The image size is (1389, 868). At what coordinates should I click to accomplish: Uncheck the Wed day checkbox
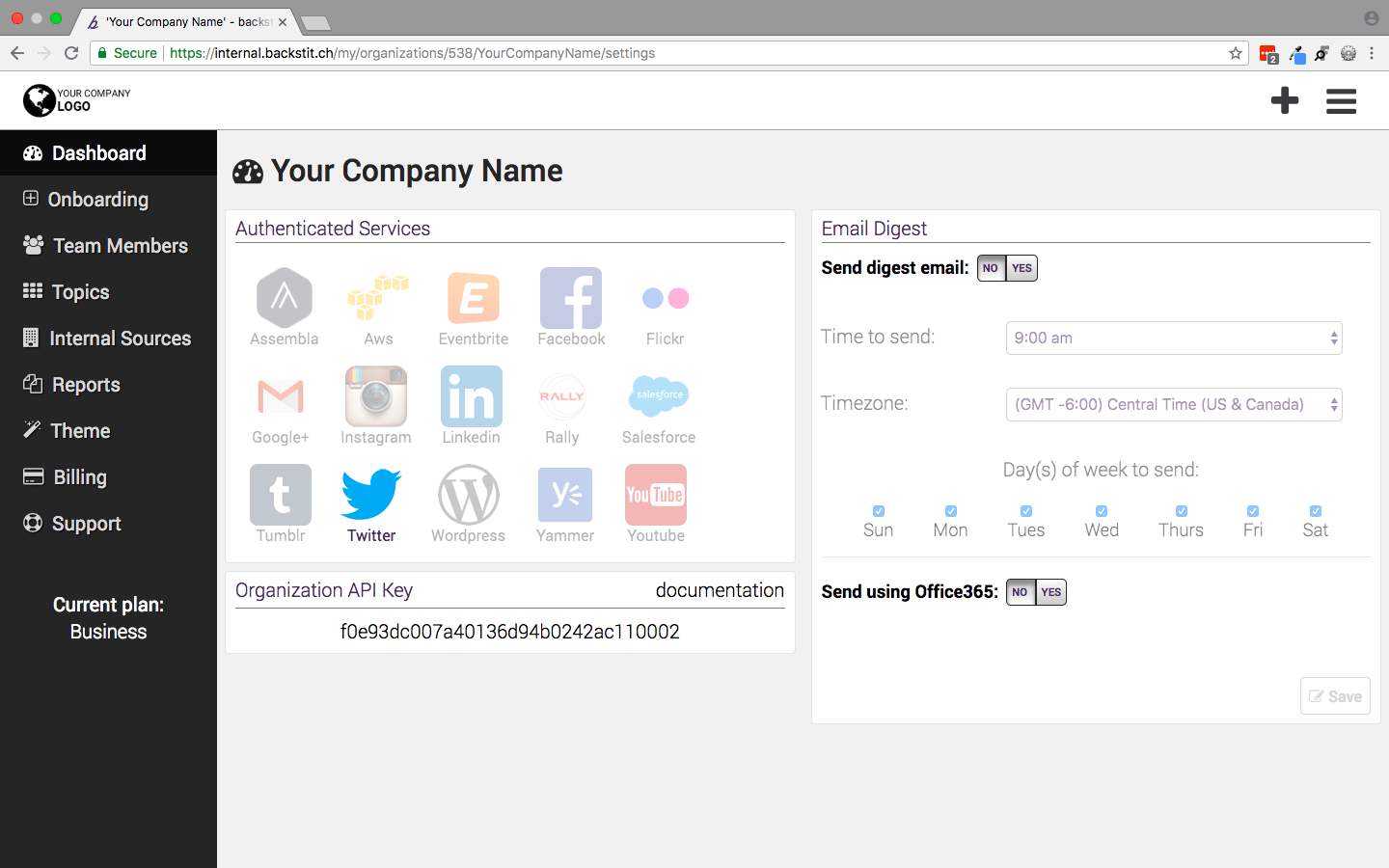tap(1102, 511)
